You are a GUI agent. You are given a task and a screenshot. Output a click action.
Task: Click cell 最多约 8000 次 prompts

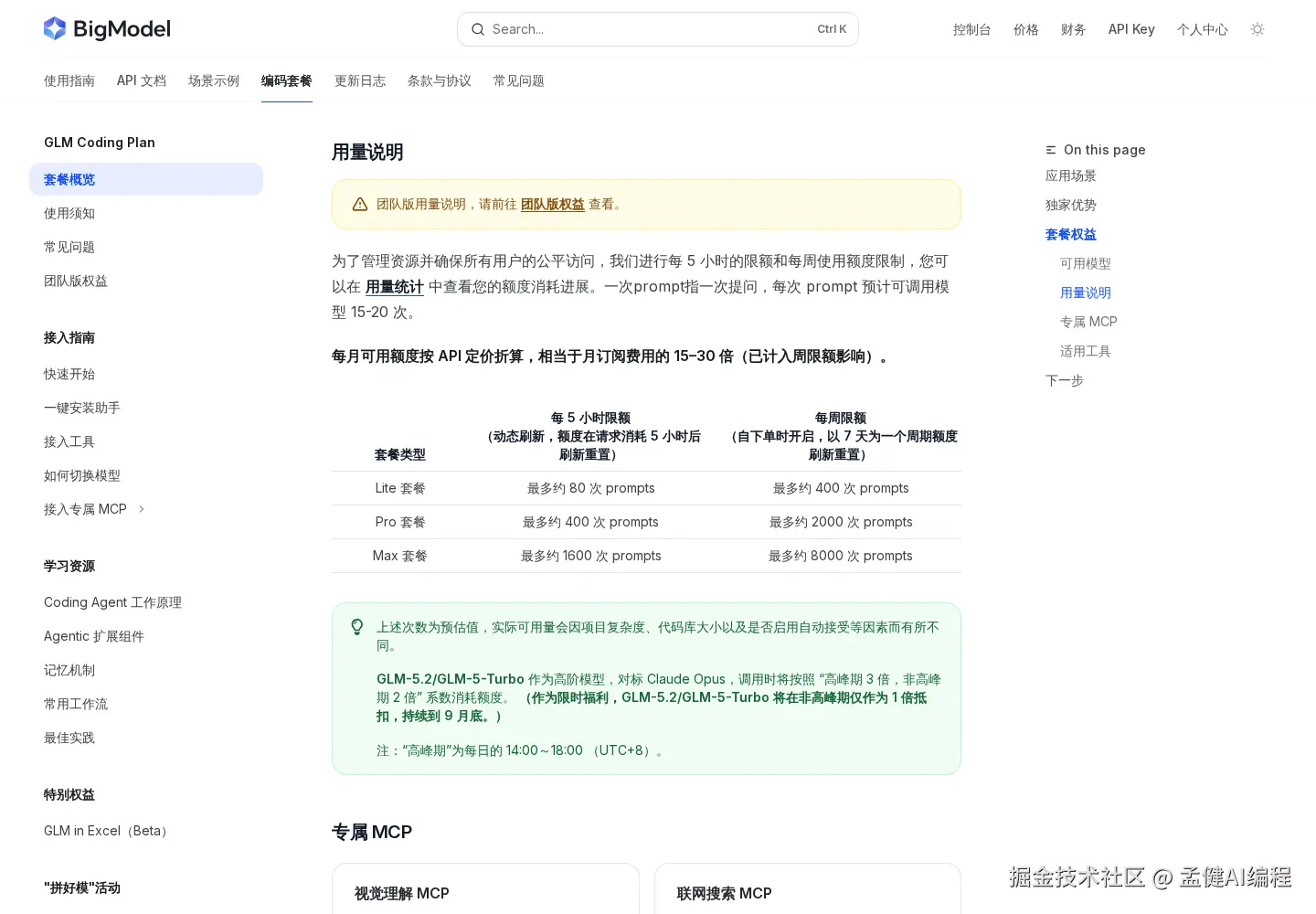coord(841,556)
